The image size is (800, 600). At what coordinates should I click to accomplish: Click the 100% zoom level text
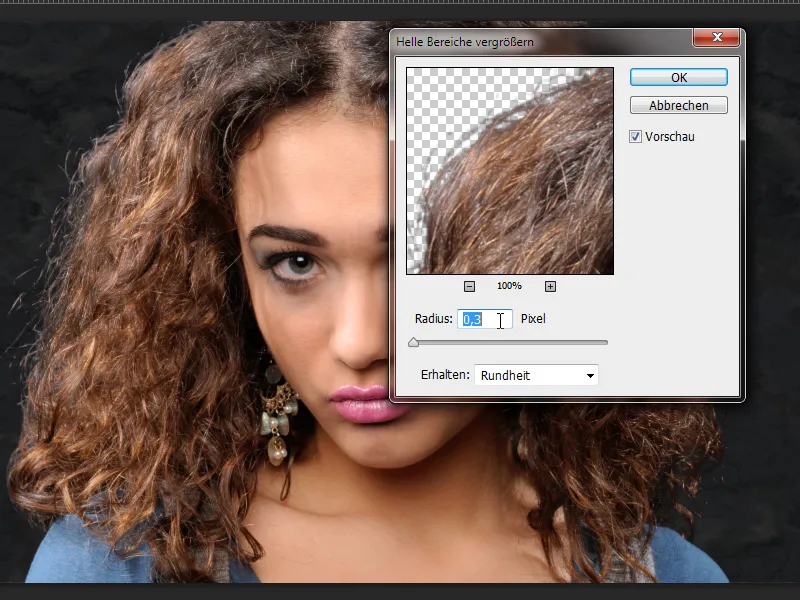point(509,286)
